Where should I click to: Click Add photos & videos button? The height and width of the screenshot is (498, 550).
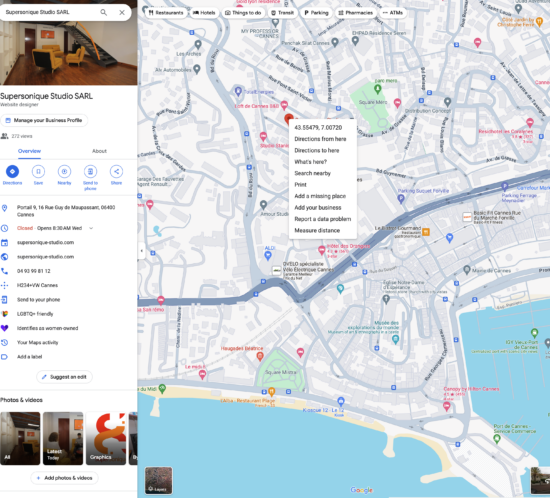65,478
